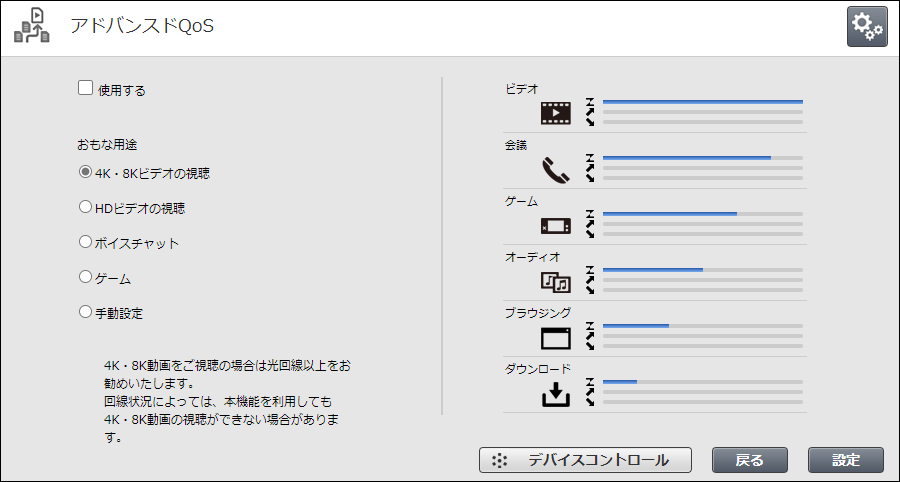Click the zigzag priority icon in the ビデオ row
Viewport: 900px width, 482px height.
pos(590,102)
